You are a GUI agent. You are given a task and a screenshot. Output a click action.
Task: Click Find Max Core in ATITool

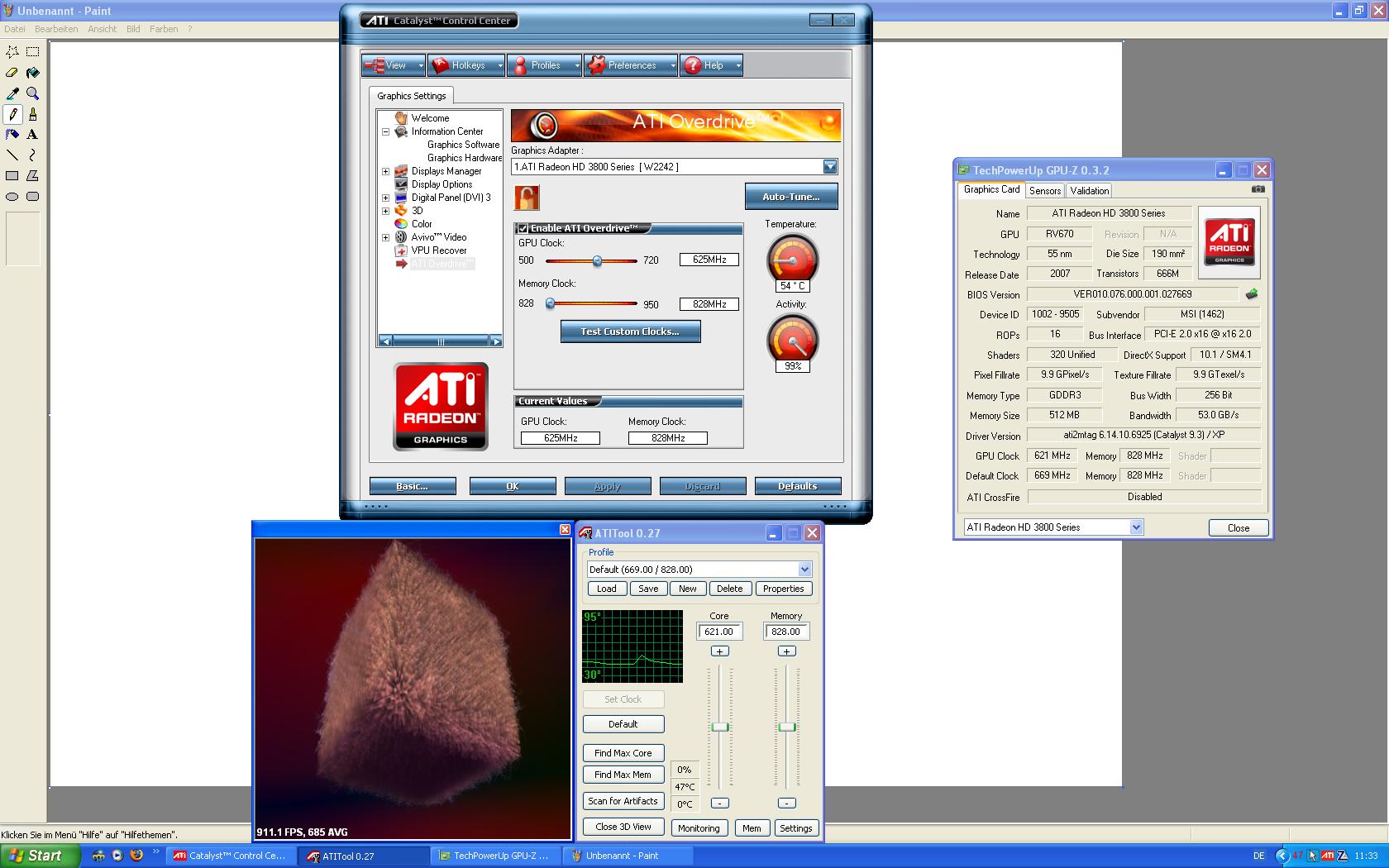click(x=623, y=753)
